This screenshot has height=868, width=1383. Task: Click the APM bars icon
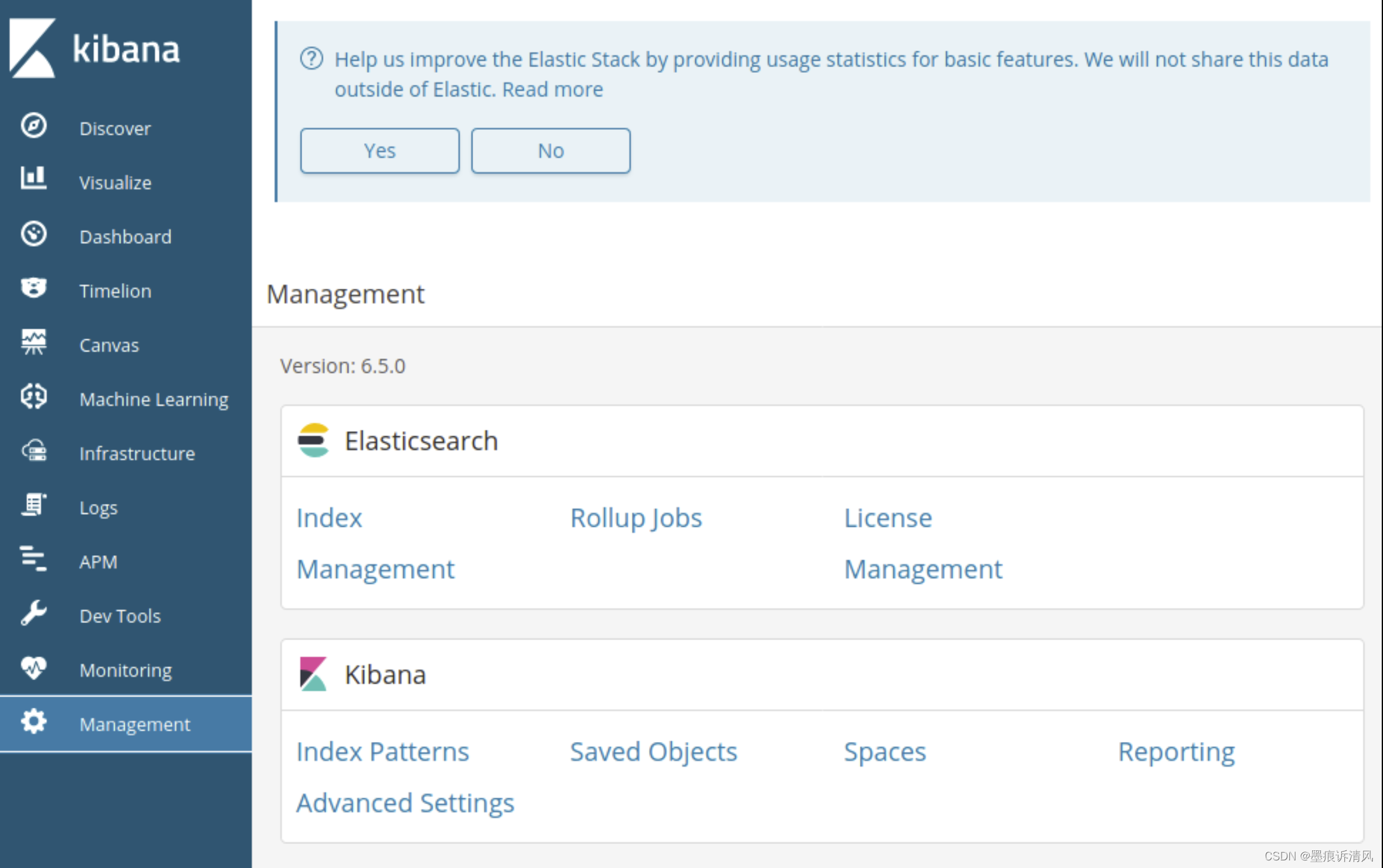[x=34, y=559]
